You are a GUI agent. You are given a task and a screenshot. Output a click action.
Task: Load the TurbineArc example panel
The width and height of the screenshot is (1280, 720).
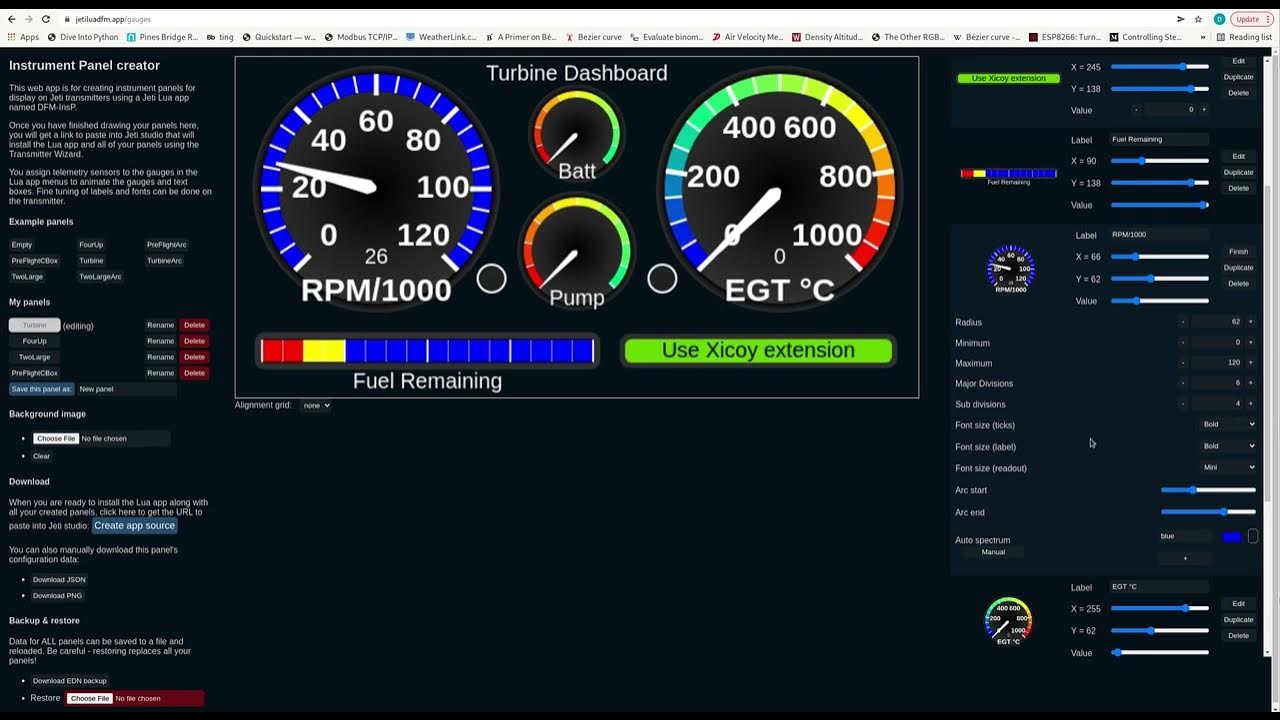click(165, 260)
